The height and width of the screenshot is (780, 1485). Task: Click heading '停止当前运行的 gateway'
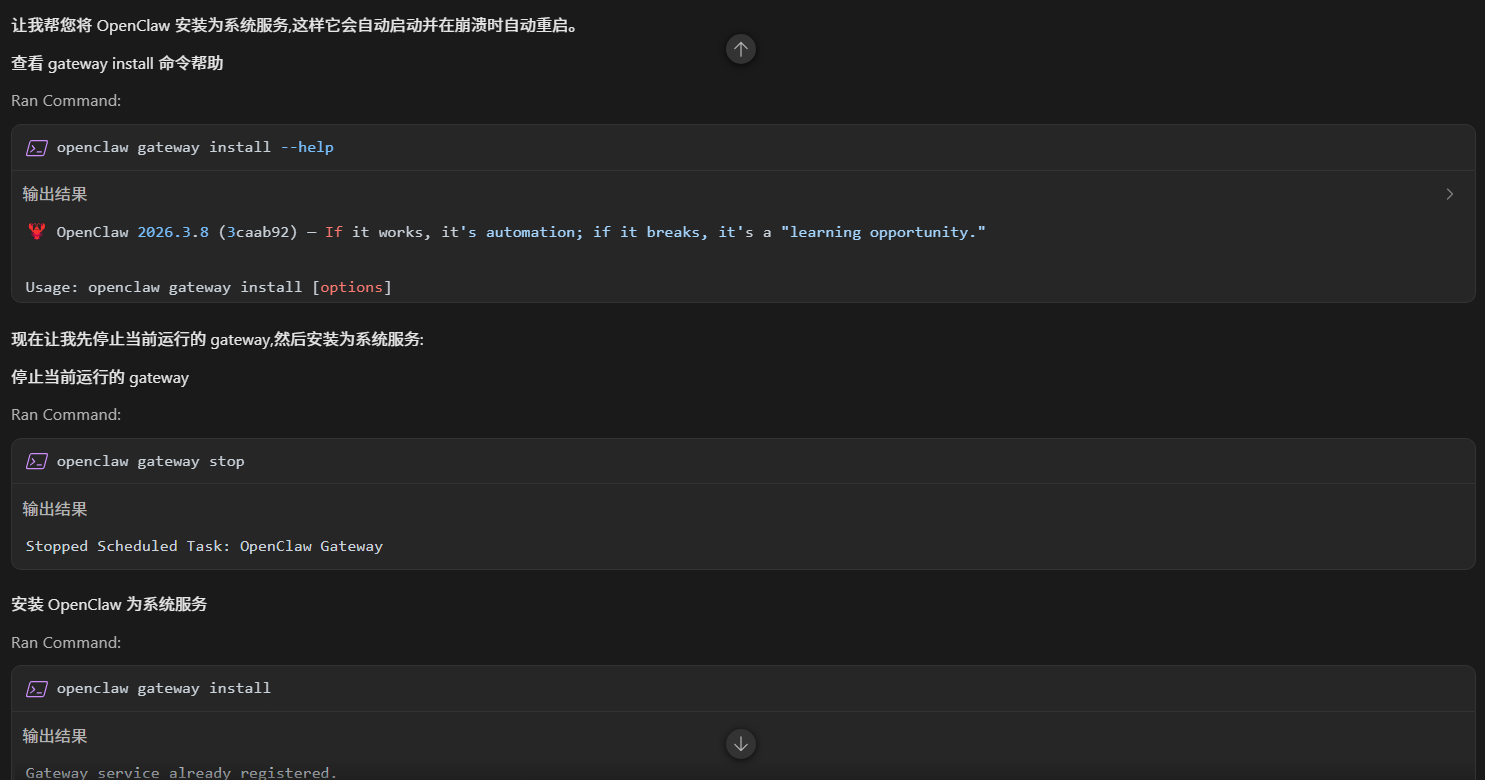[x=100, y=378]
